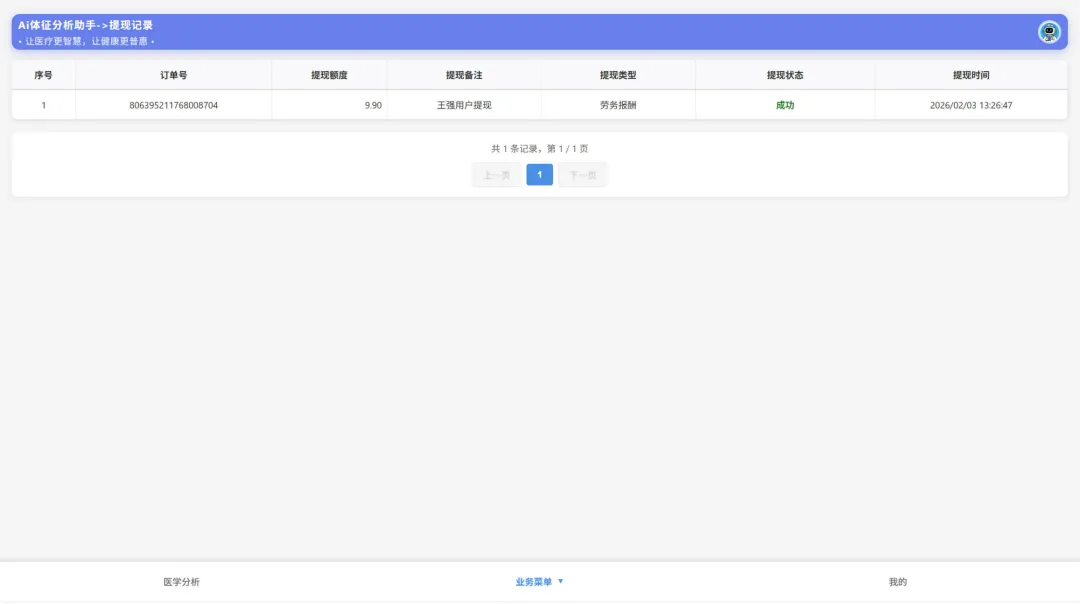Click the 上一页 previous page button

497,175
